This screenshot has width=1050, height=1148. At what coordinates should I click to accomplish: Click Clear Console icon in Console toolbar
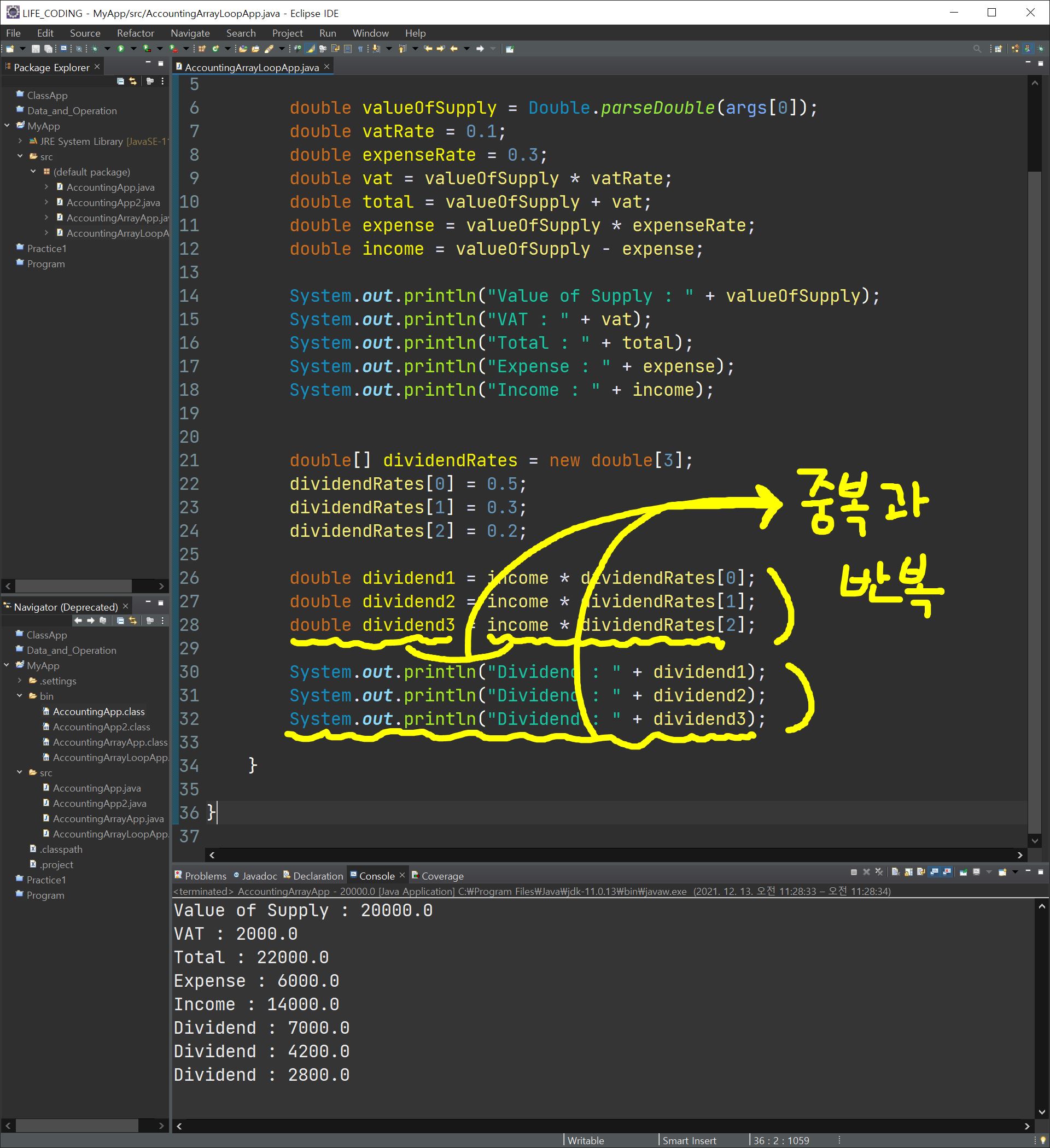(896, 872)
